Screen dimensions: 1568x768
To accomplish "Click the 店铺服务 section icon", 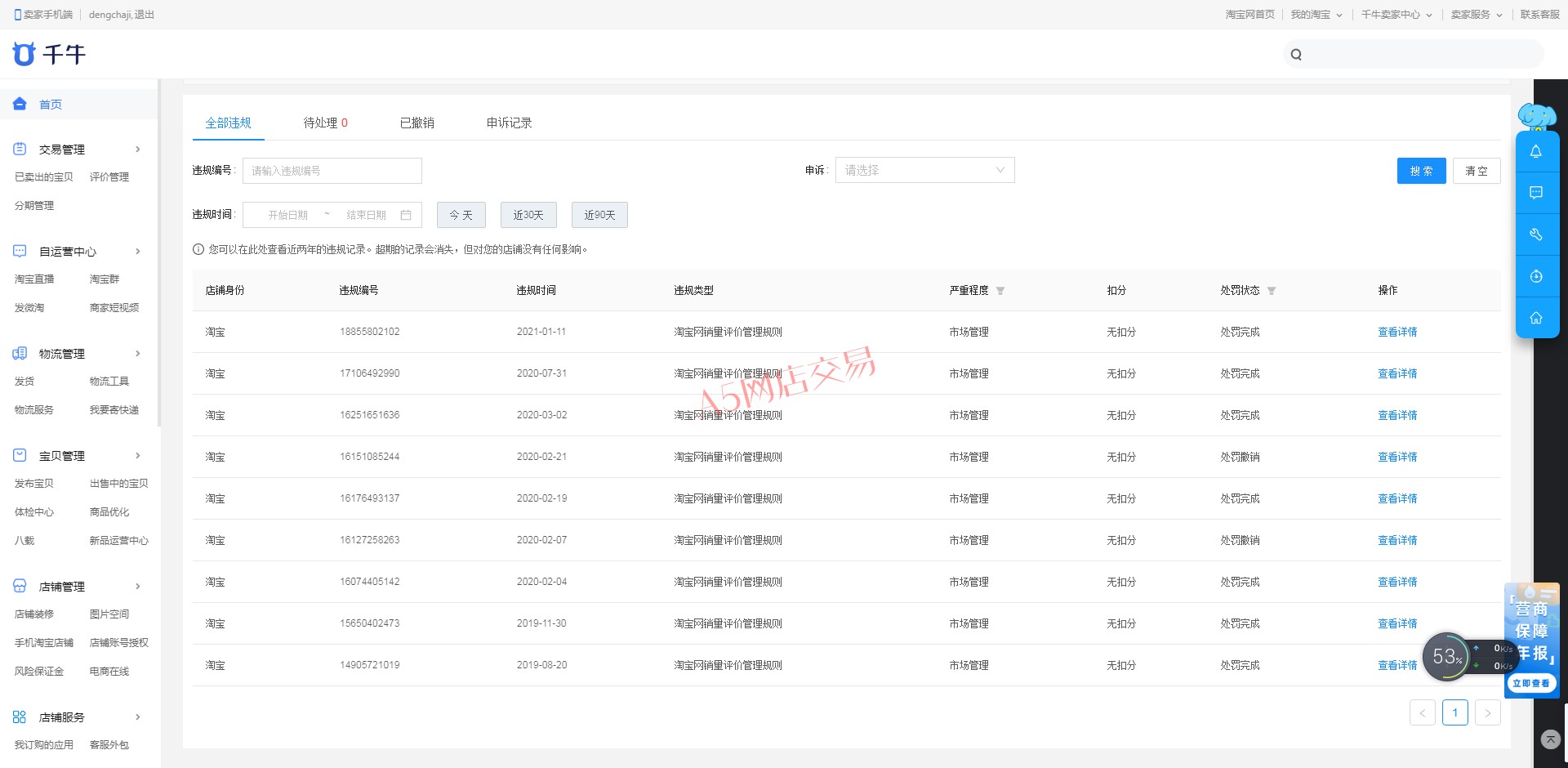I will click(20, 717).
